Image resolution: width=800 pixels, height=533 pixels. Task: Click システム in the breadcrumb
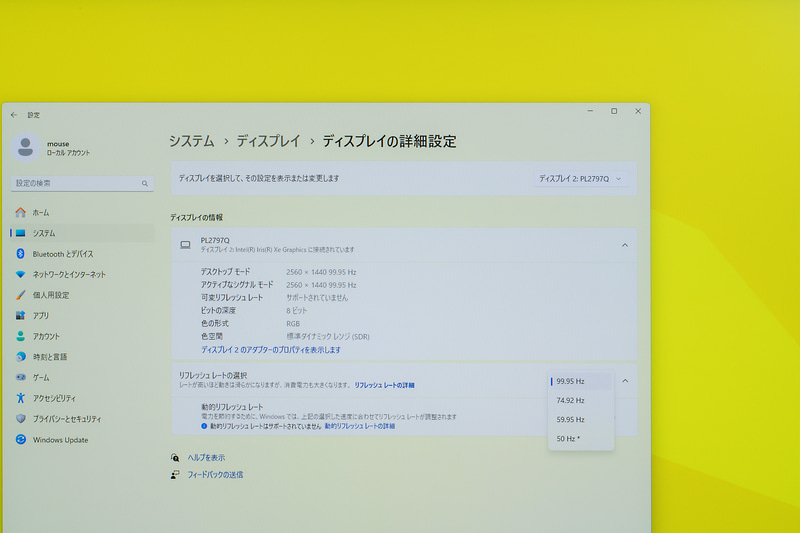(x=191, y=141)
